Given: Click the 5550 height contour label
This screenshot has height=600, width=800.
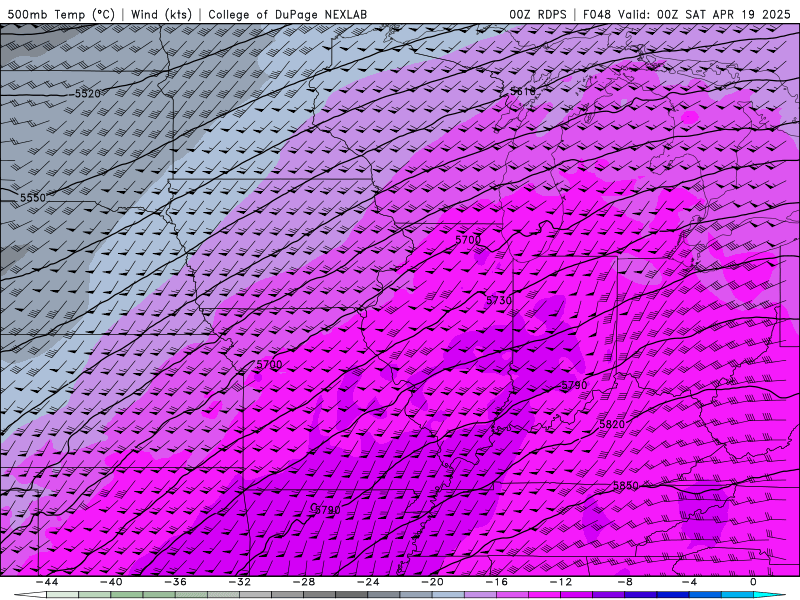Looking at the screenshot, I should [x=33, y=197].
